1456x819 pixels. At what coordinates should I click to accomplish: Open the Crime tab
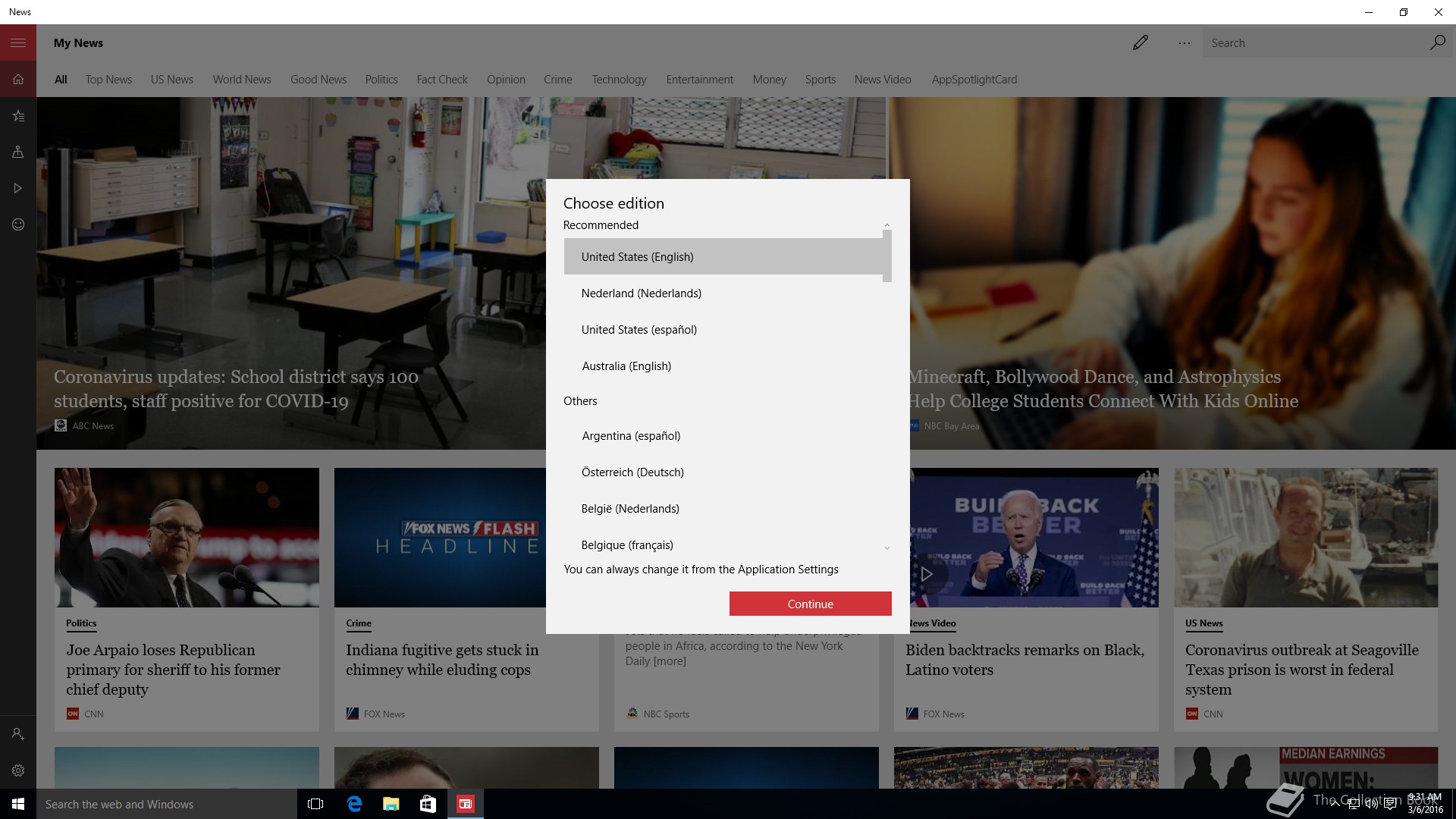pyautogui.click(x=558, y=80)
